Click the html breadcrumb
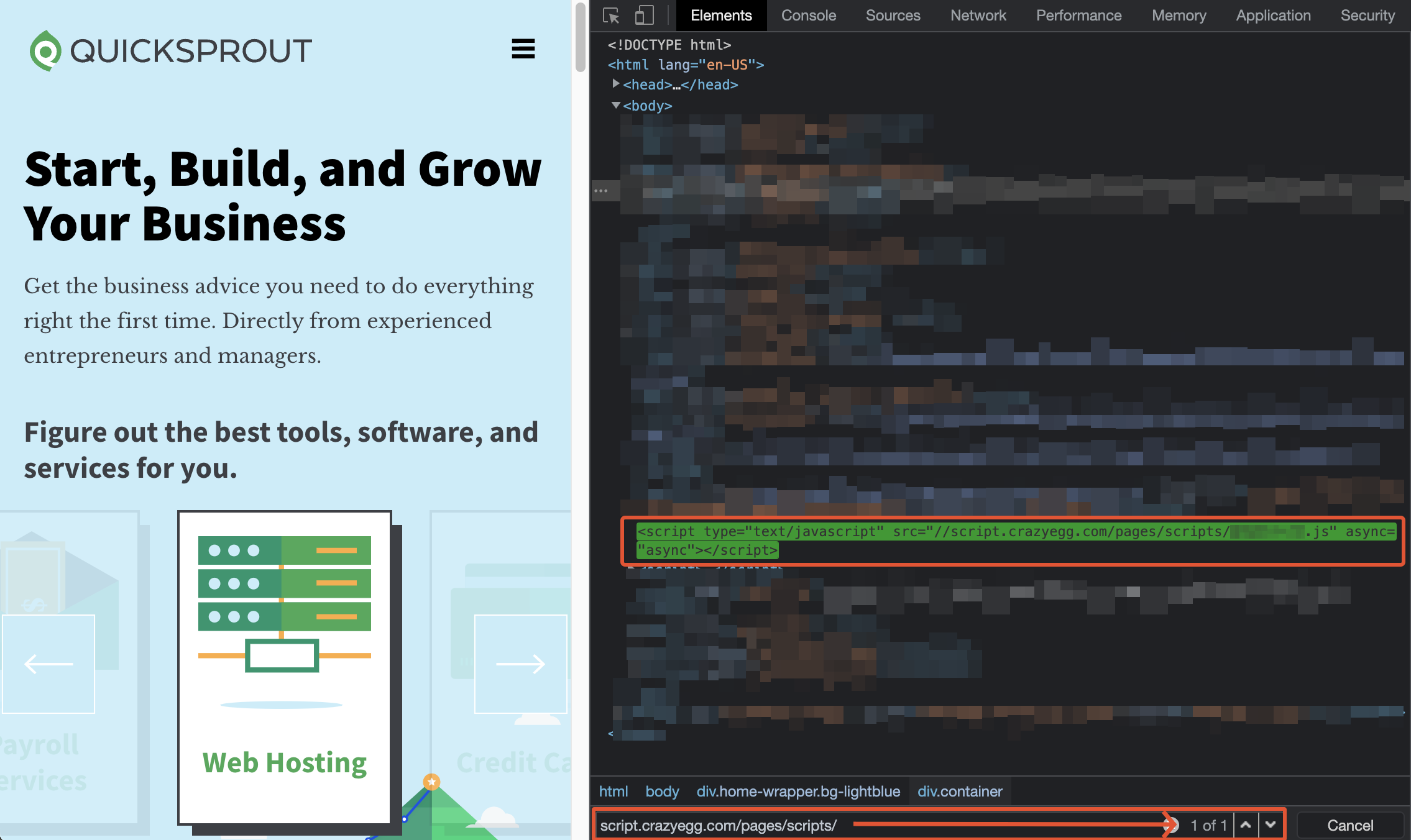The width and height of the screenshot is (1411, 840). click(613, 791)
